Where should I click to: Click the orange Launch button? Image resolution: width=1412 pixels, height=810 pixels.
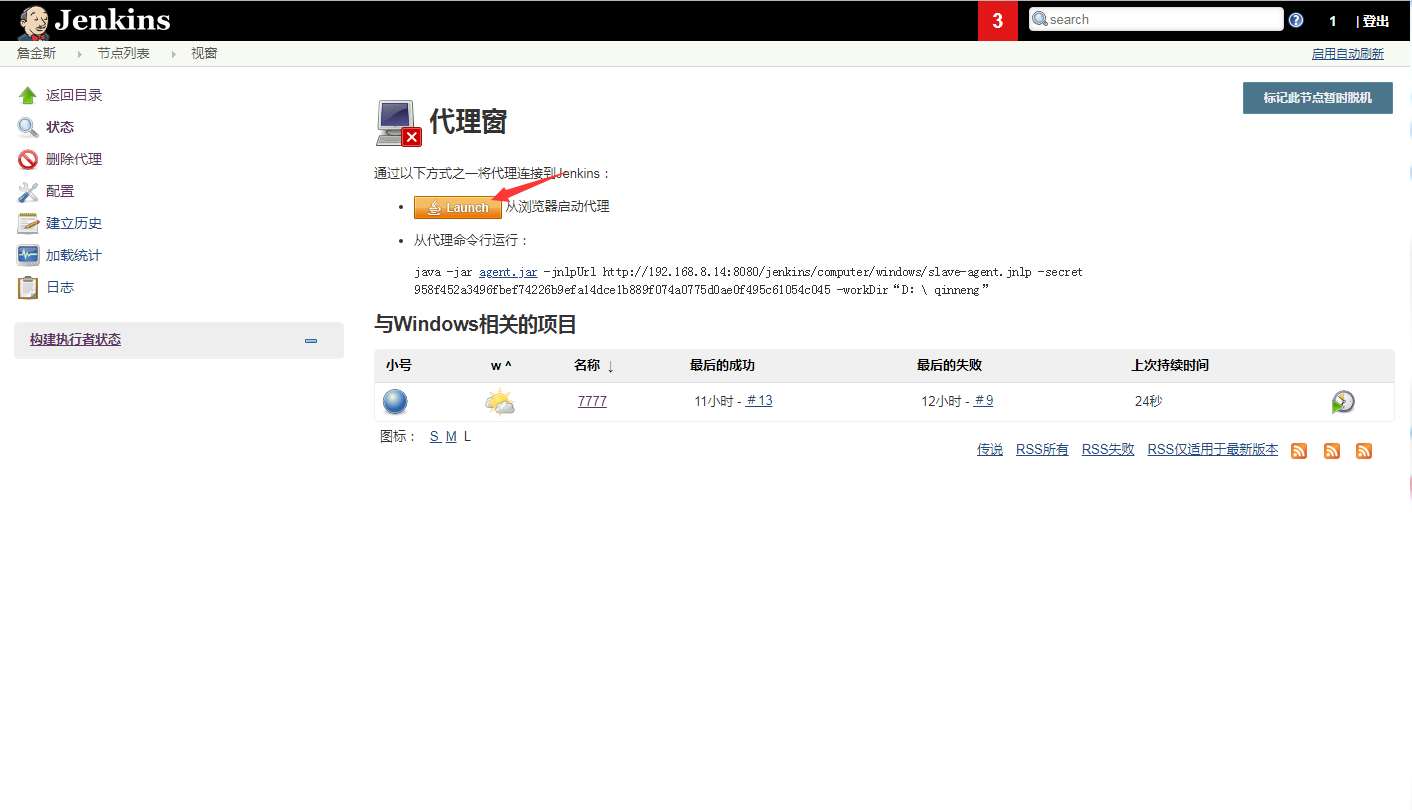click(x=458, y=208)
